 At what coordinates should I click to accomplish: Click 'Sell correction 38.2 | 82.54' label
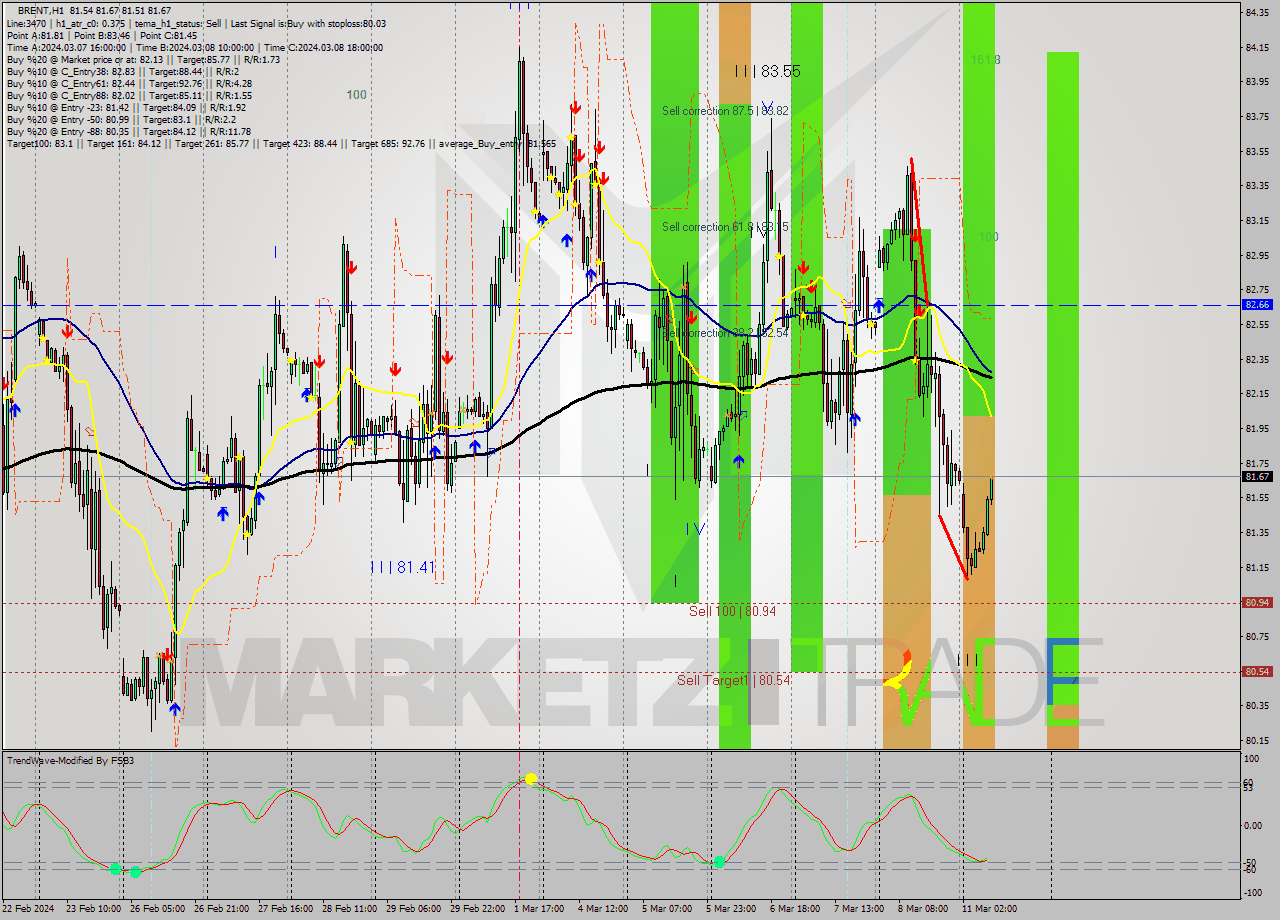point(725,332)
